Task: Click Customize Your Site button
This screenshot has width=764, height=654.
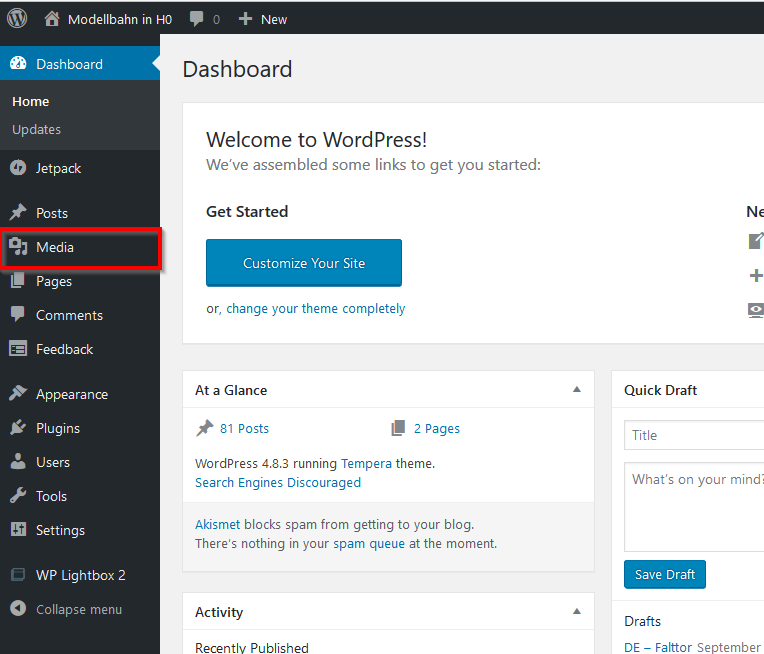Action: (304, 263)
